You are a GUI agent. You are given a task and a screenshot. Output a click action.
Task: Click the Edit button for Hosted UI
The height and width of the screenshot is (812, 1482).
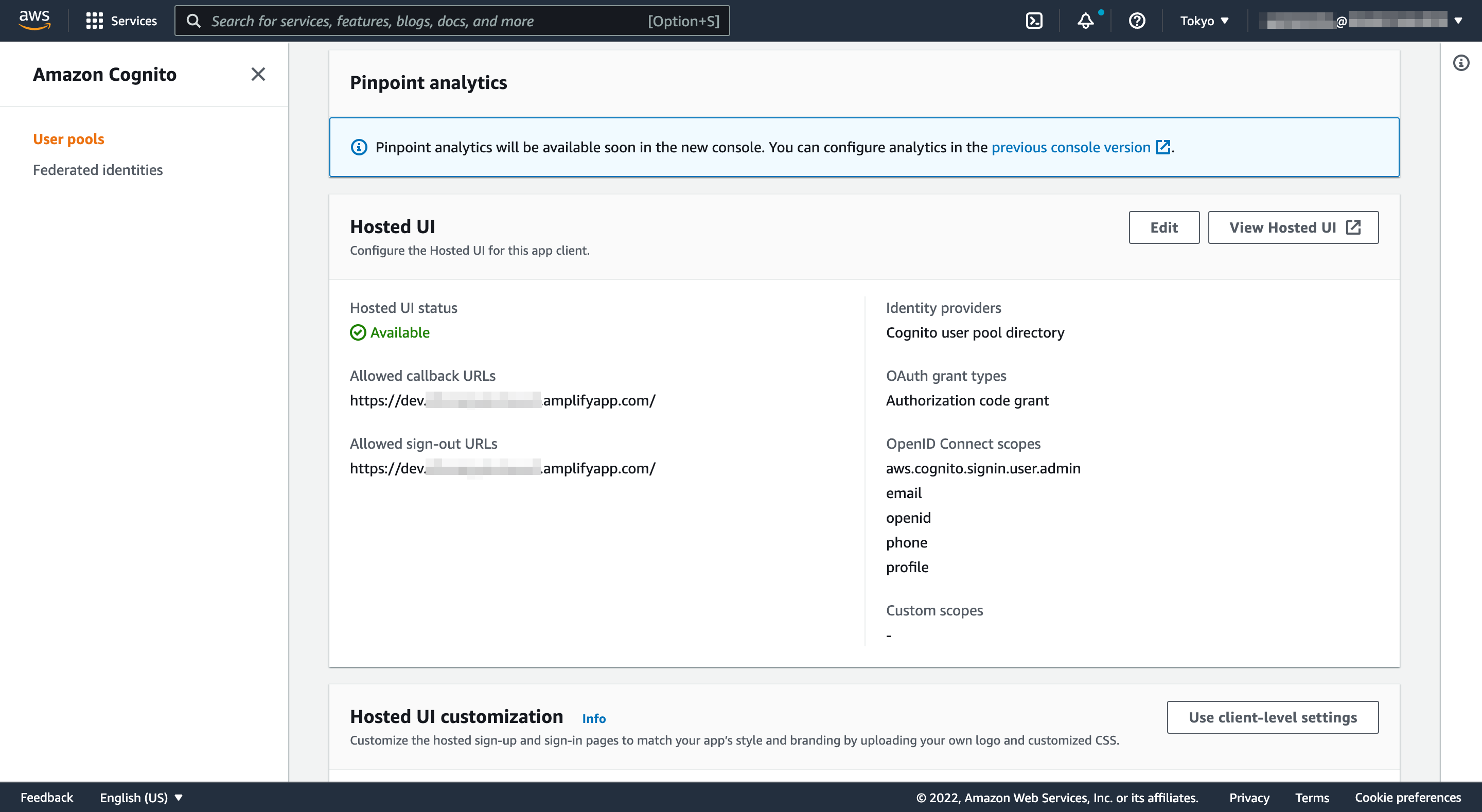tap(1163, 227)
